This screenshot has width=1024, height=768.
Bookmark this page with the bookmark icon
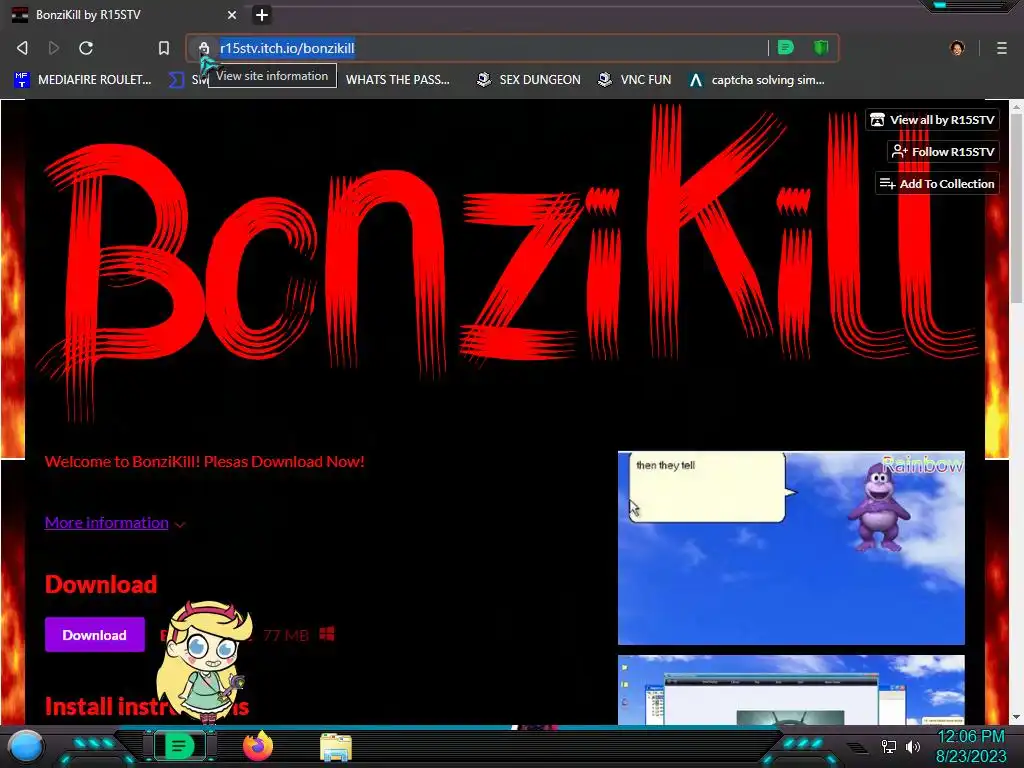pos(164,48)
